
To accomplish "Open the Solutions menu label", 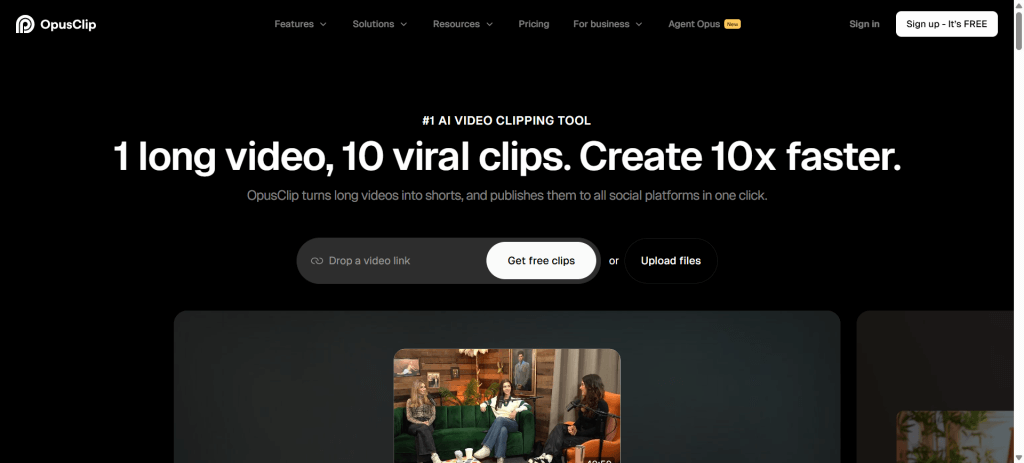I will [373, 24].
